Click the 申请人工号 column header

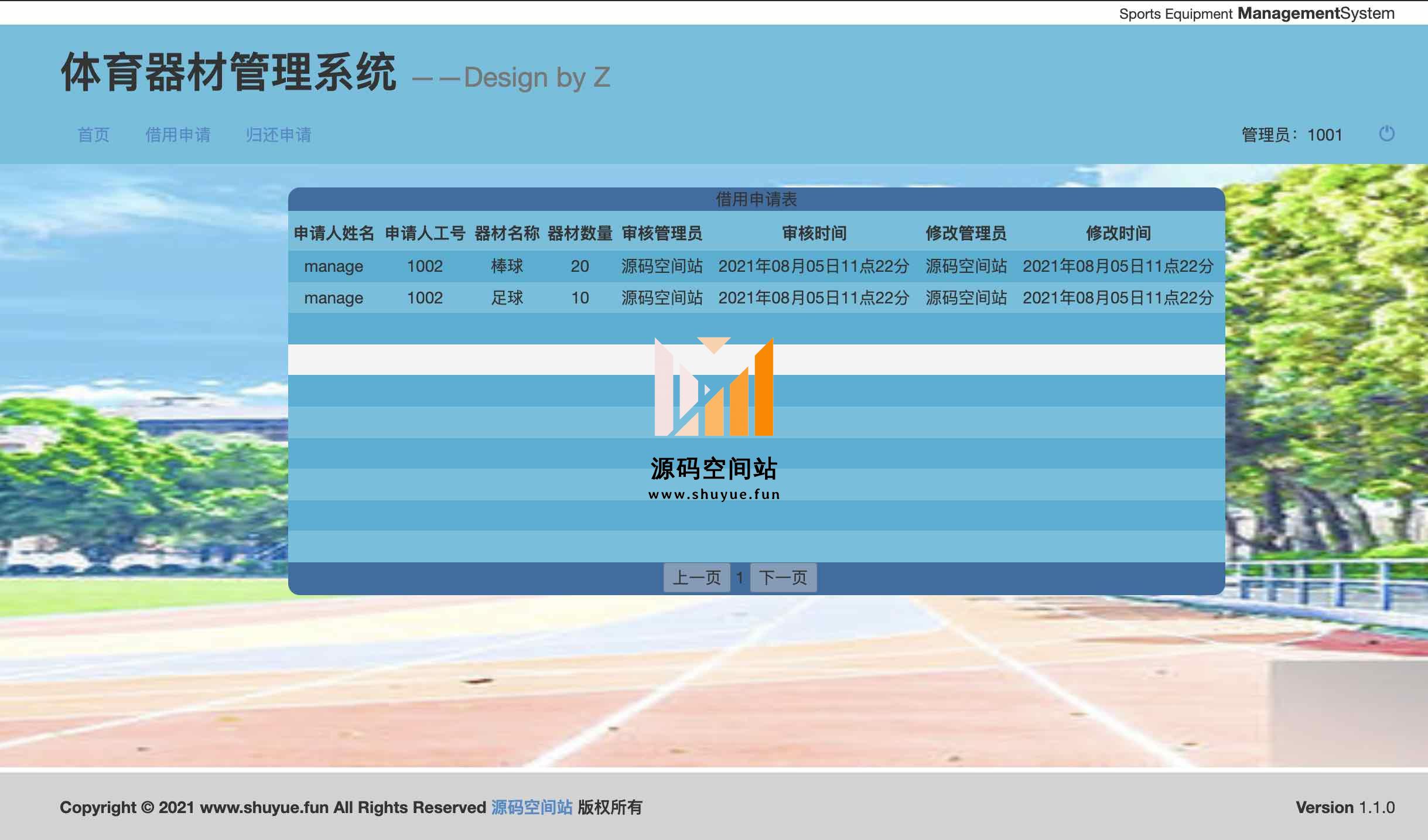tap(425, 233)
